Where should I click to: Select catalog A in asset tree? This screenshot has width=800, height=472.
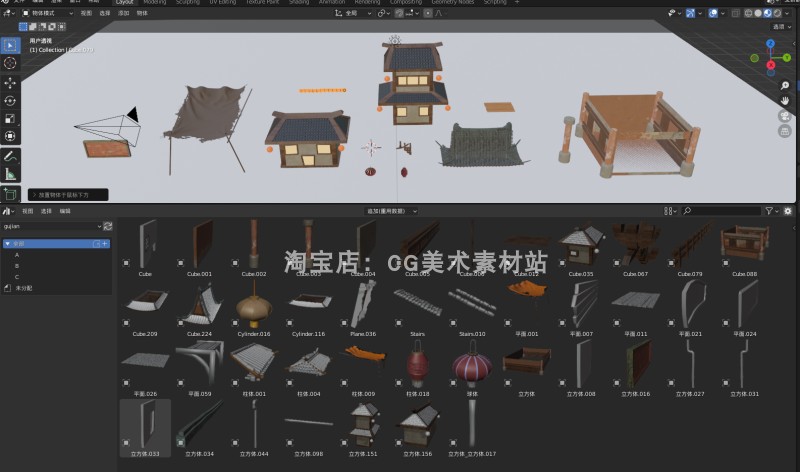(x=17, y=255)
